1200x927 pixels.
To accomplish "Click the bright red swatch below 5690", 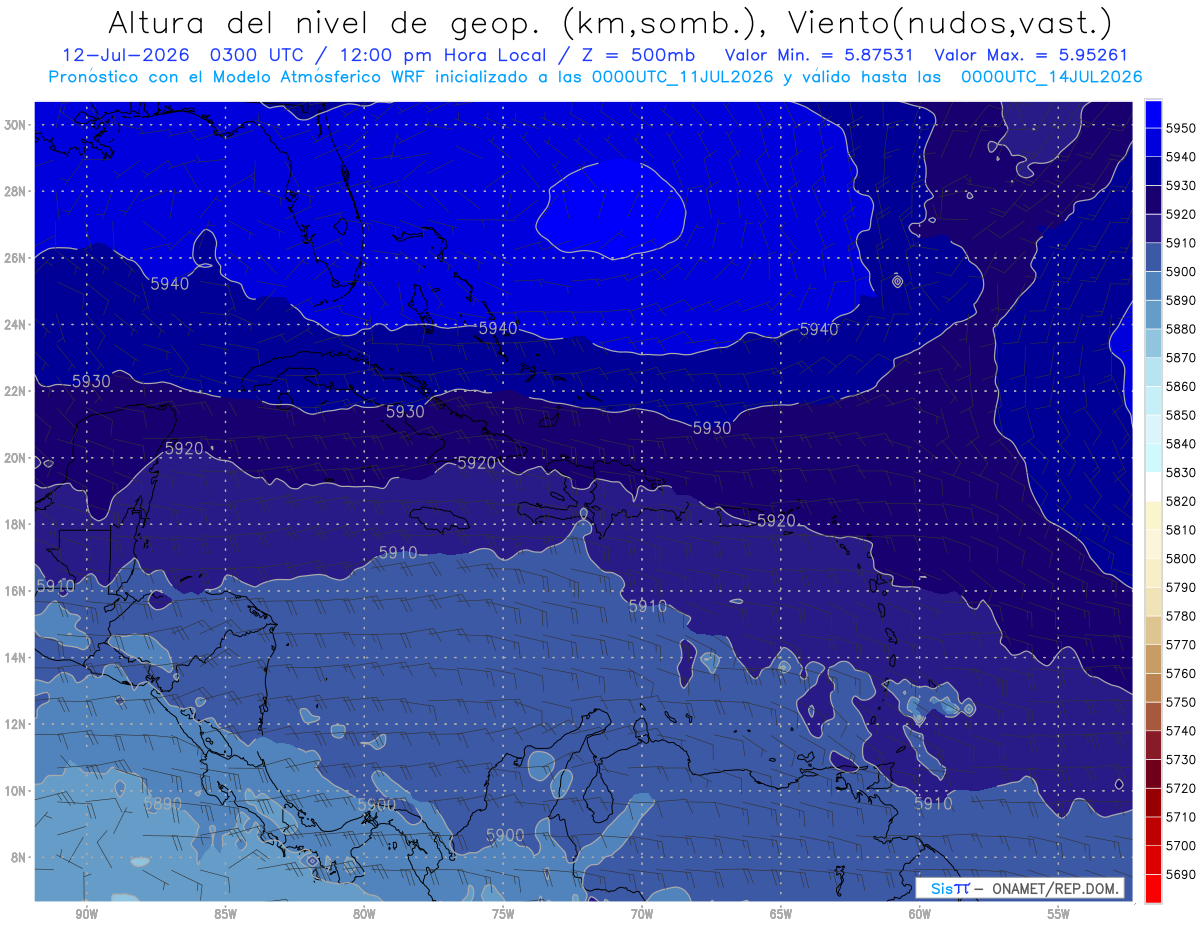I will [x=1153, y=888].
